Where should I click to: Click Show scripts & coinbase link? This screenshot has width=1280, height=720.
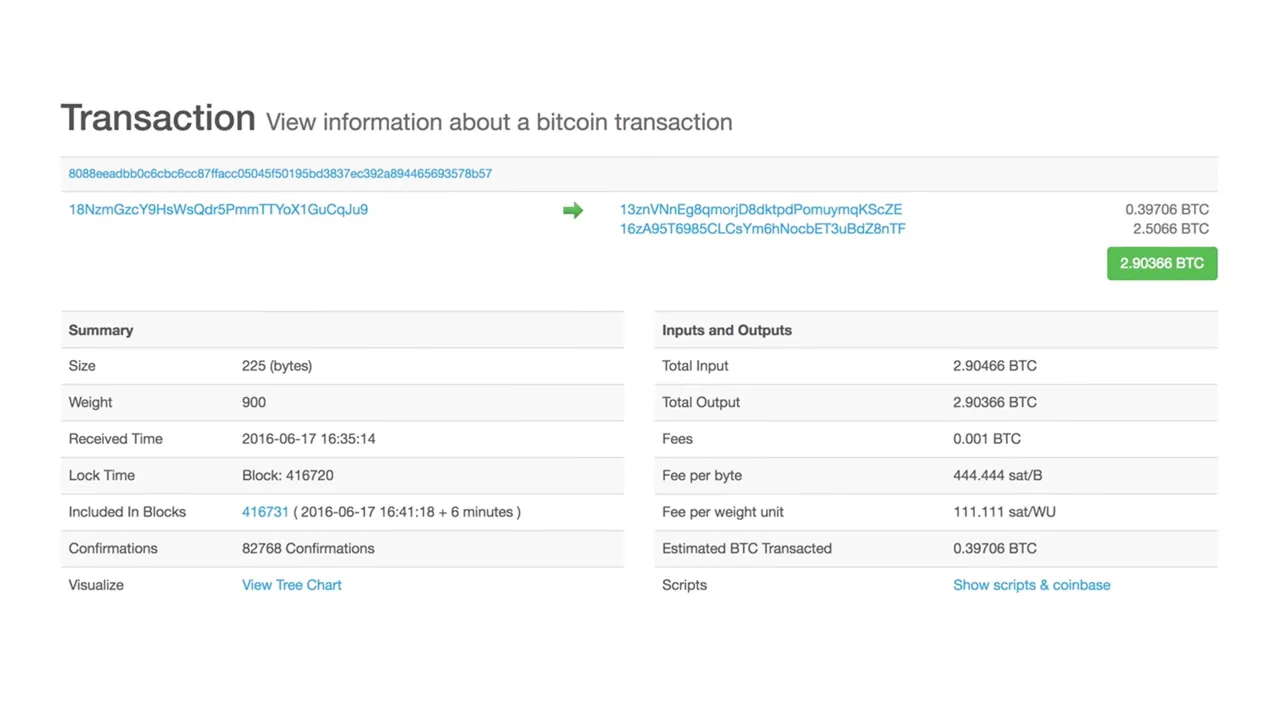click(1032, 585)
